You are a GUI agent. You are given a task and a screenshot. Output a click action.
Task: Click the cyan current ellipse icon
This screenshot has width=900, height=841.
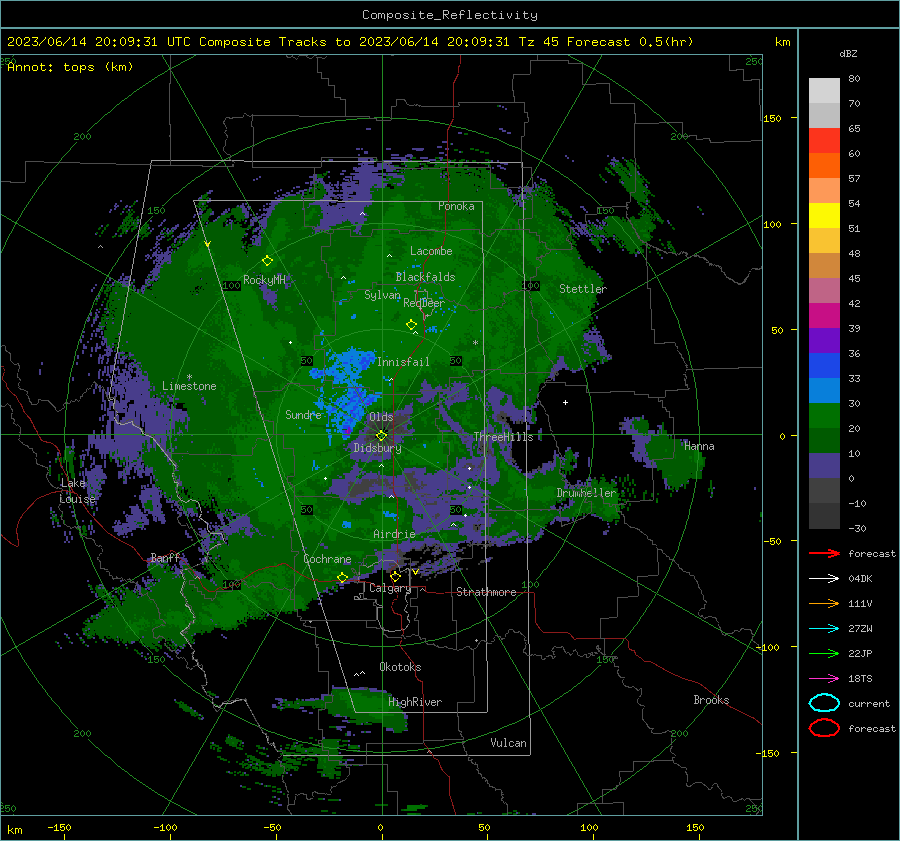pos(824,703)
